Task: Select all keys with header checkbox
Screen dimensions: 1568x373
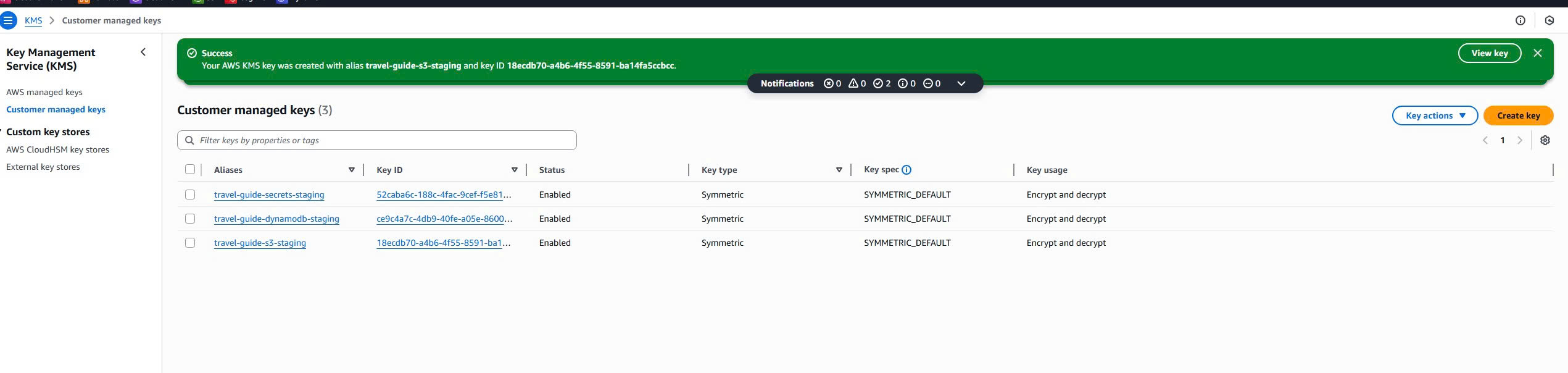Action: [190, 170]
